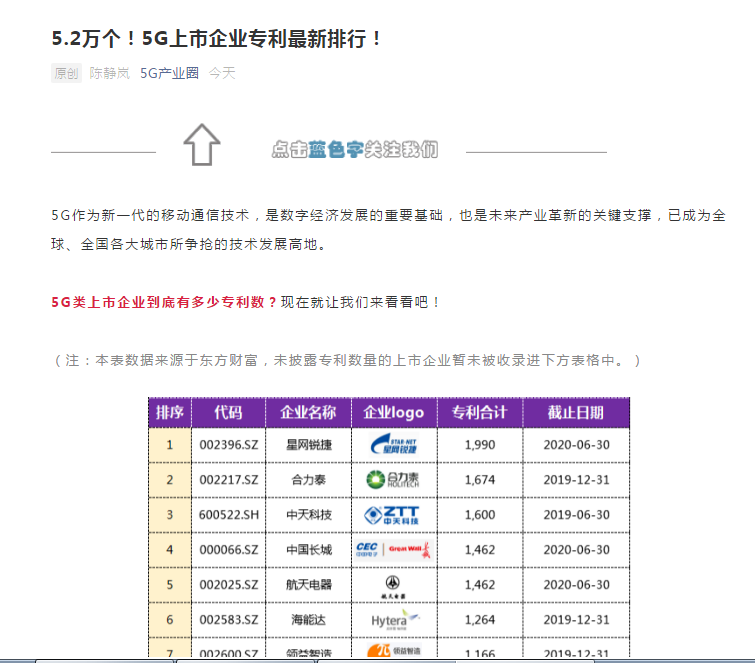Click the 截止日期 column header

coord(576,413)
